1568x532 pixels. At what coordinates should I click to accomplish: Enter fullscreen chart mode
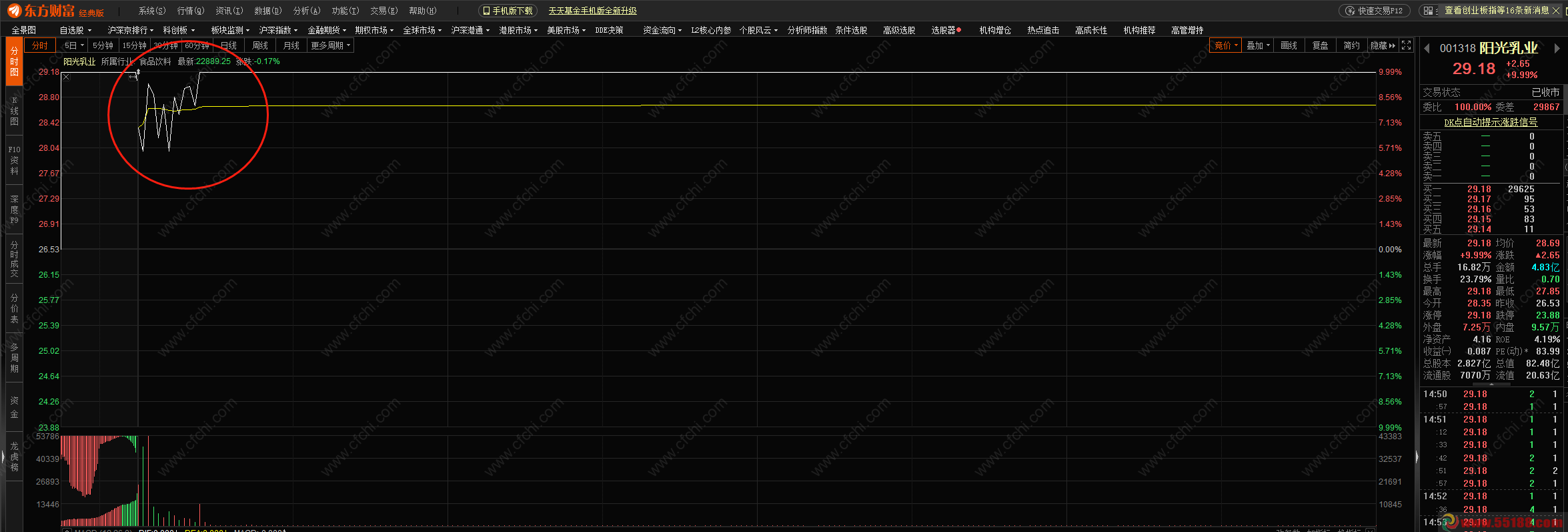[1406, 45]
